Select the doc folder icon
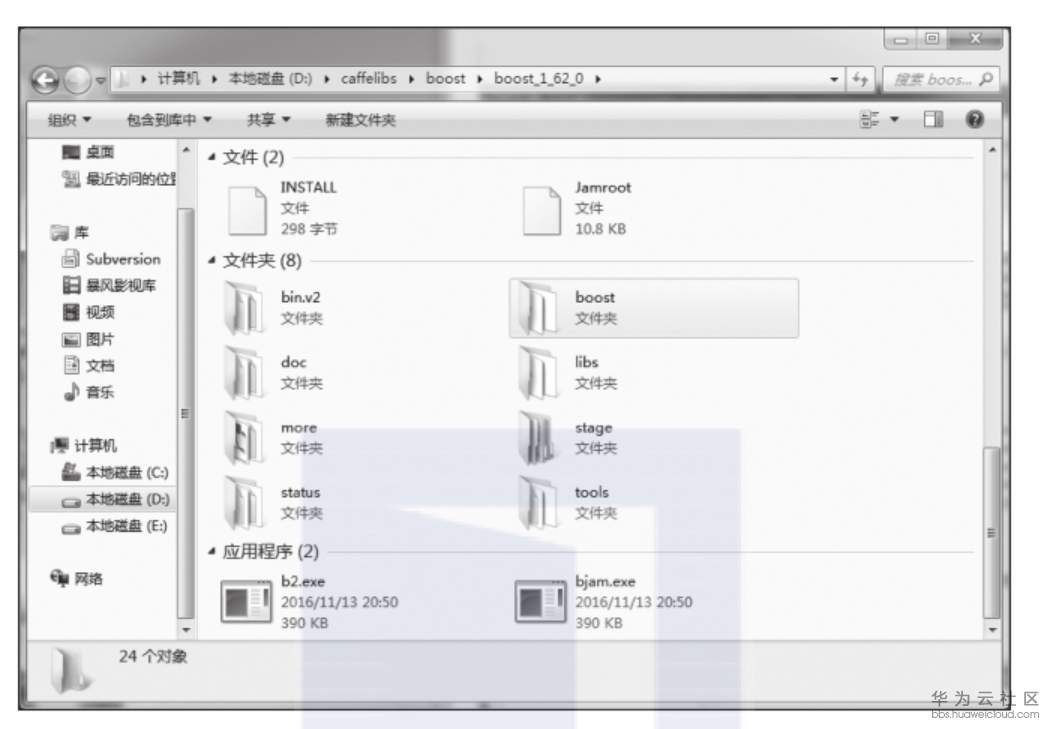 [x=243, y=373]
